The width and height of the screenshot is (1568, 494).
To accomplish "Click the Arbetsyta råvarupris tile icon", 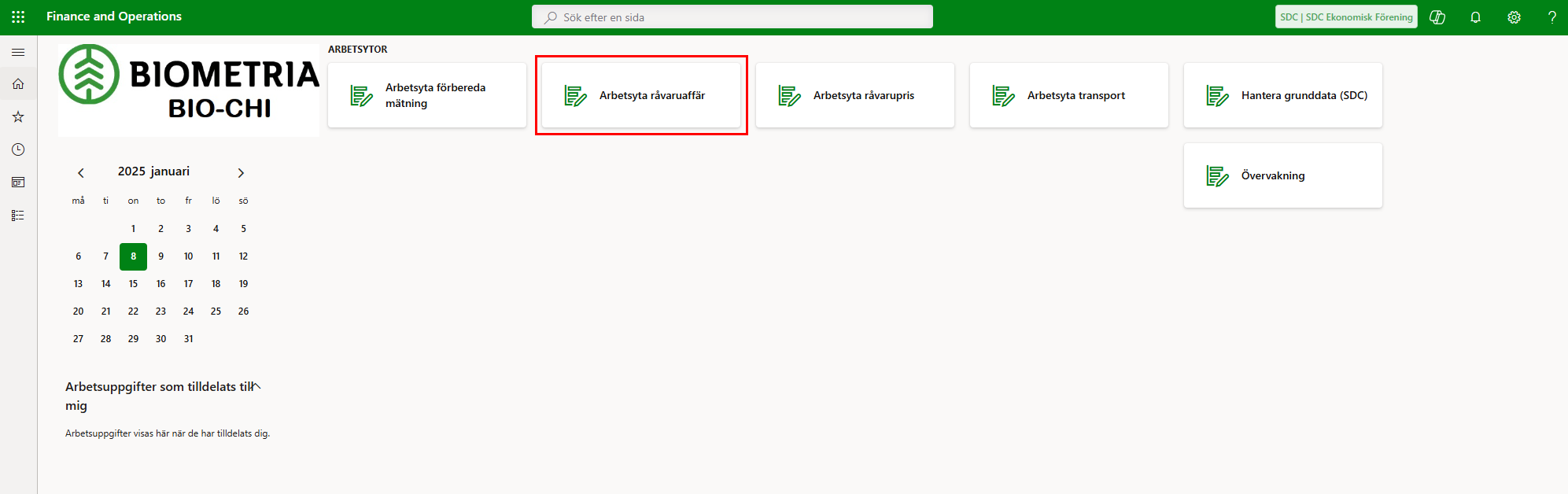I will coord(789,96).
